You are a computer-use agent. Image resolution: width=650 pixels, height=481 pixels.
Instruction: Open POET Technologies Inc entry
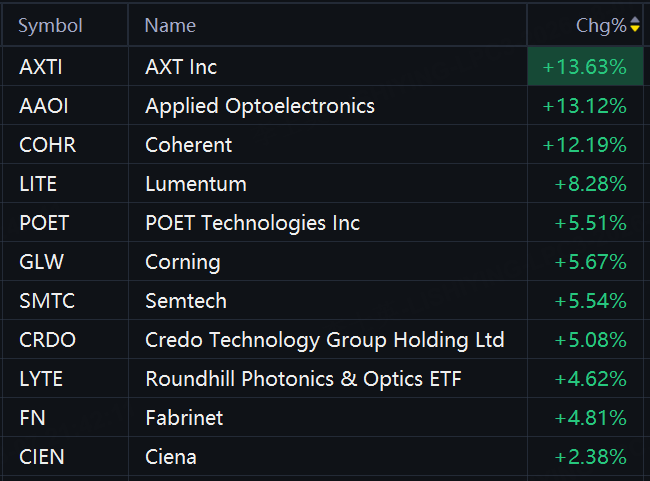pyautogui.click(x=252, y=223)
